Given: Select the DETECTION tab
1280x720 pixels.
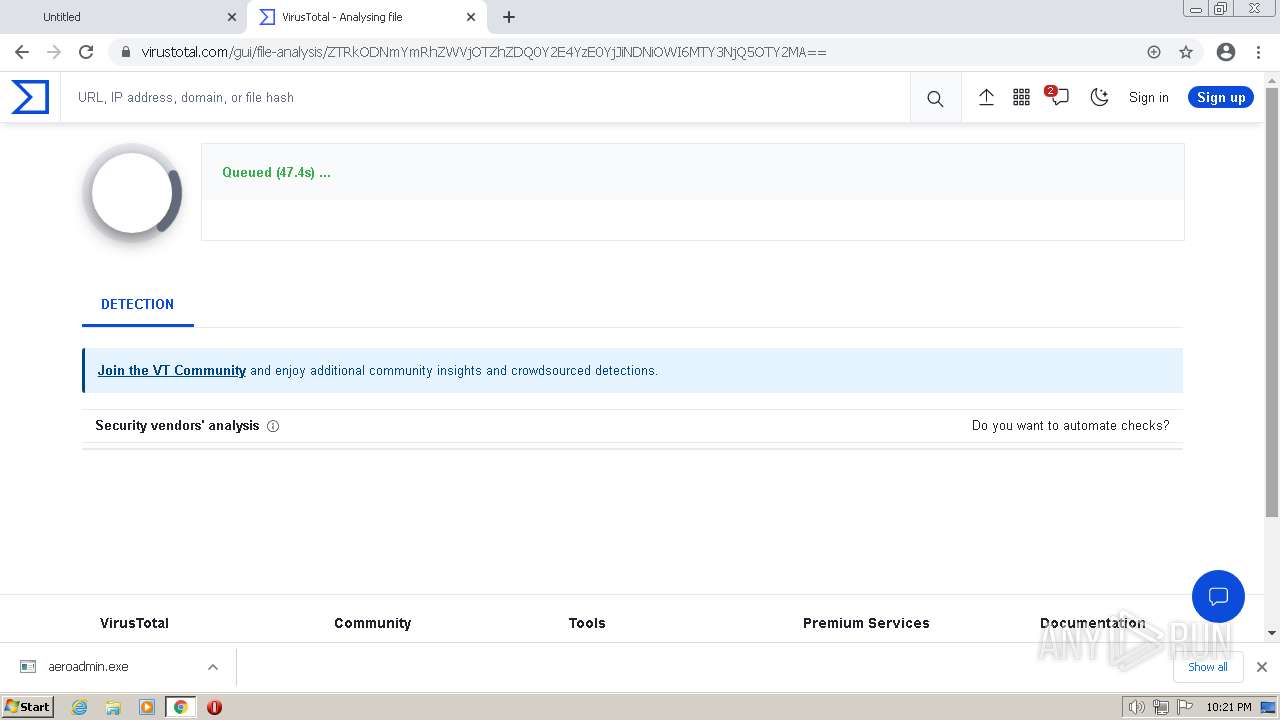Looking at the screenshot, I should coord(137,304).
